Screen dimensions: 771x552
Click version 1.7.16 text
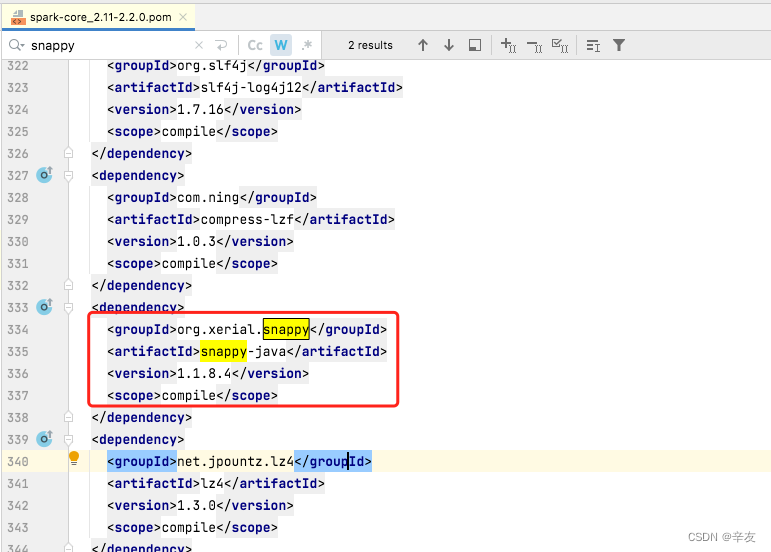point(200,109)
